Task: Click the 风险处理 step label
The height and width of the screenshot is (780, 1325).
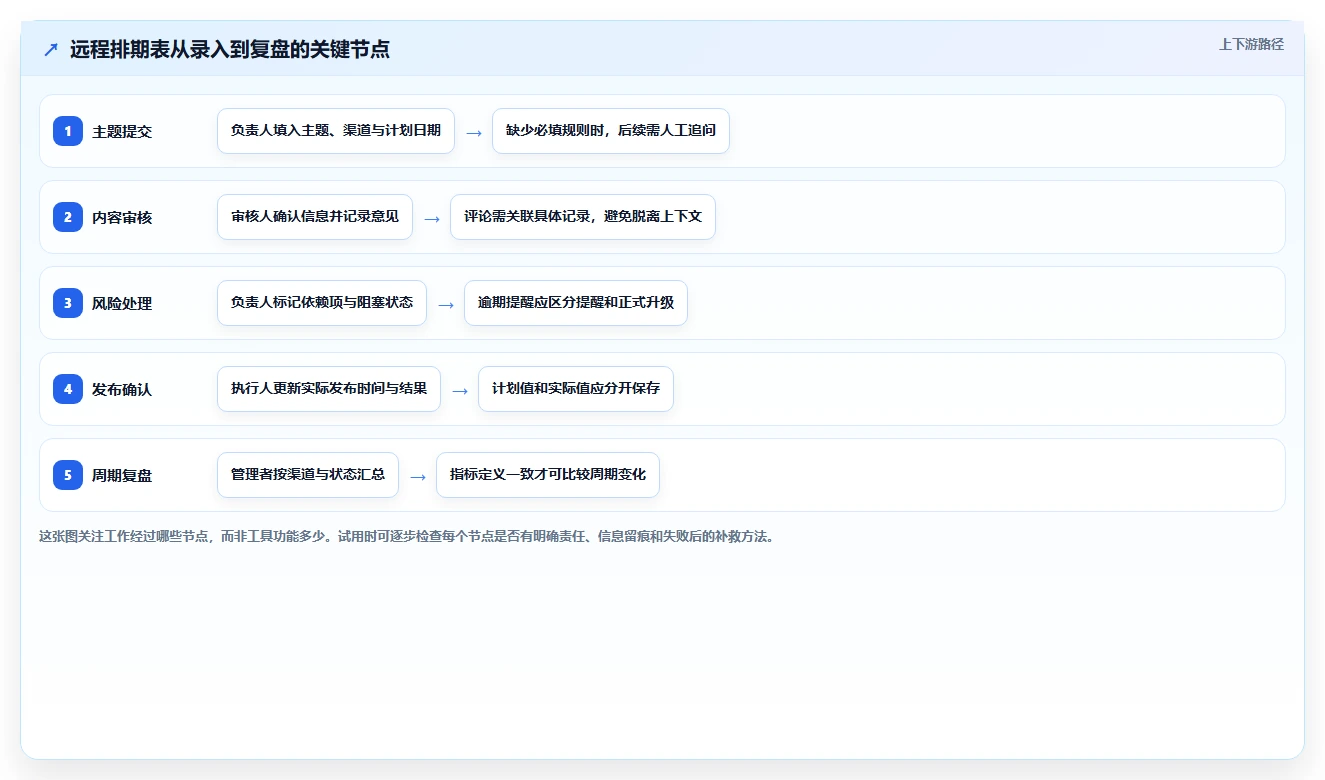Action: tap(122, 303)
